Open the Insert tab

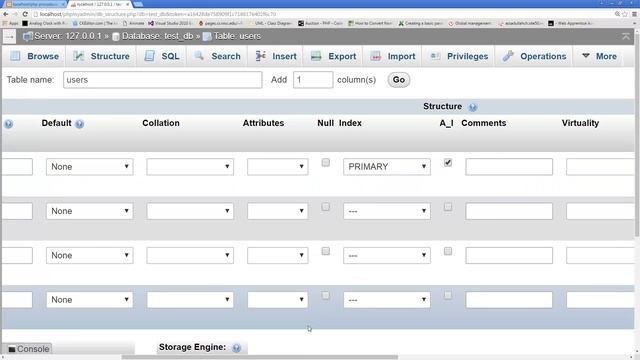(x=276, y=56)
